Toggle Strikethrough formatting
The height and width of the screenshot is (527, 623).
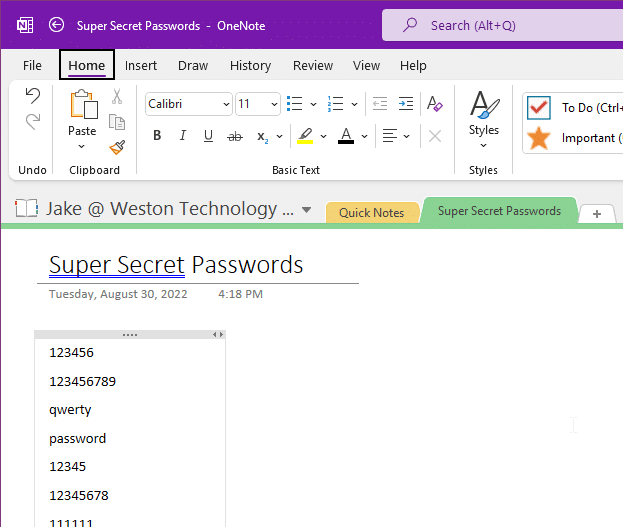[234, 137]
